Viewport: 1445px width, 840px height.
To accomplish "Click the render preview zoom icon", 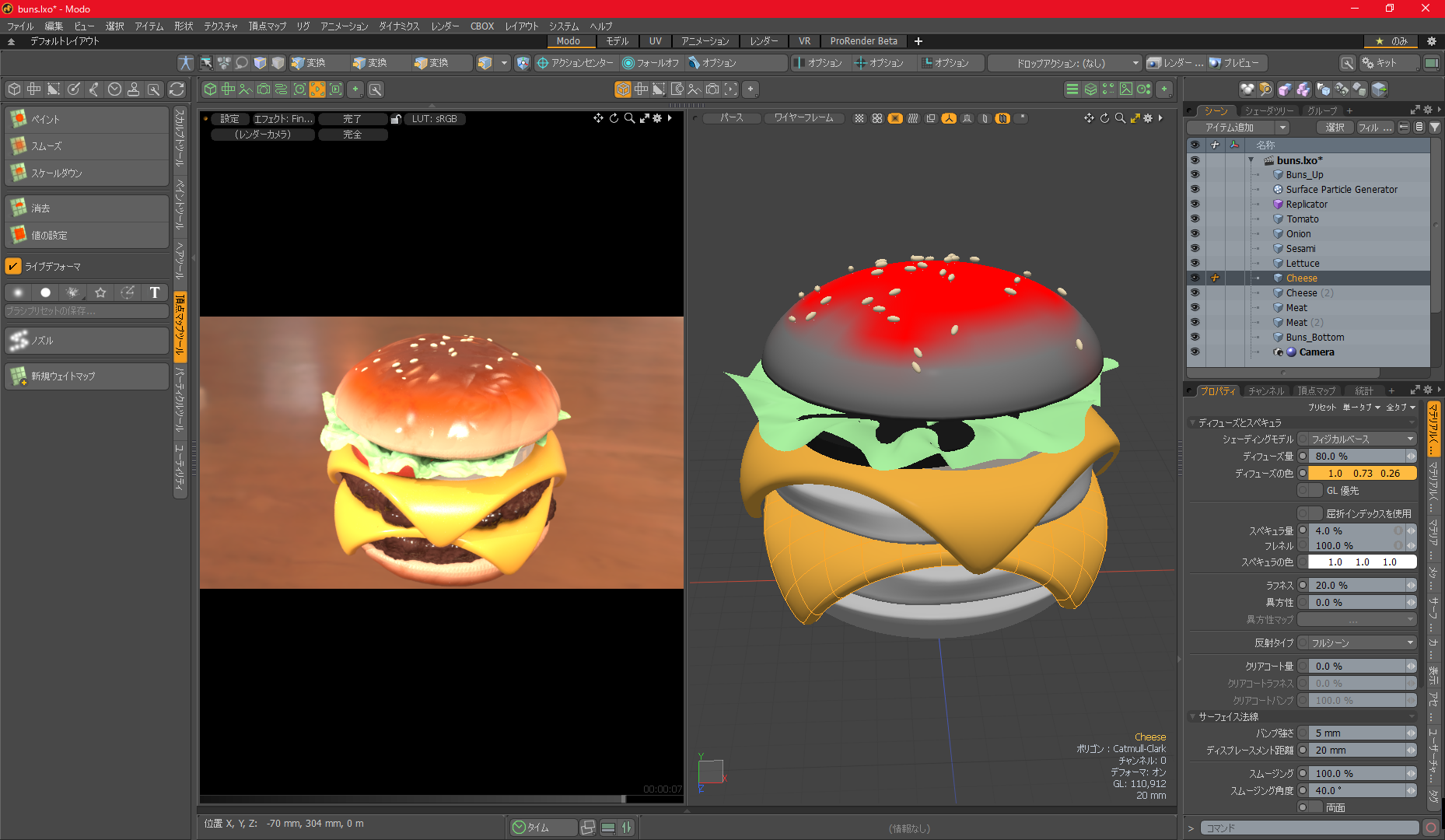I will point(629,118).
